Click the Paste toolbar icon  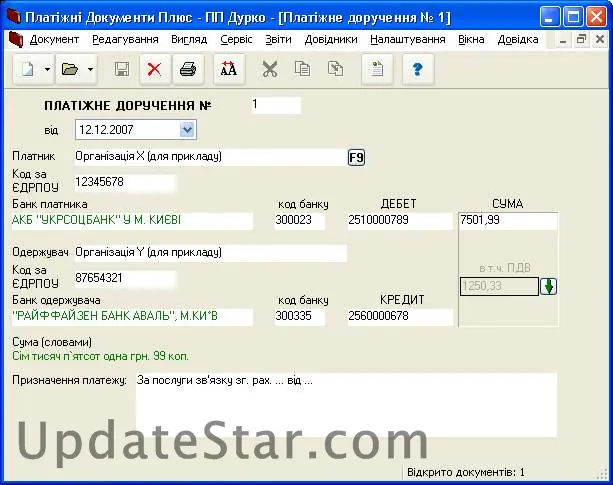[x=335, y=69]
